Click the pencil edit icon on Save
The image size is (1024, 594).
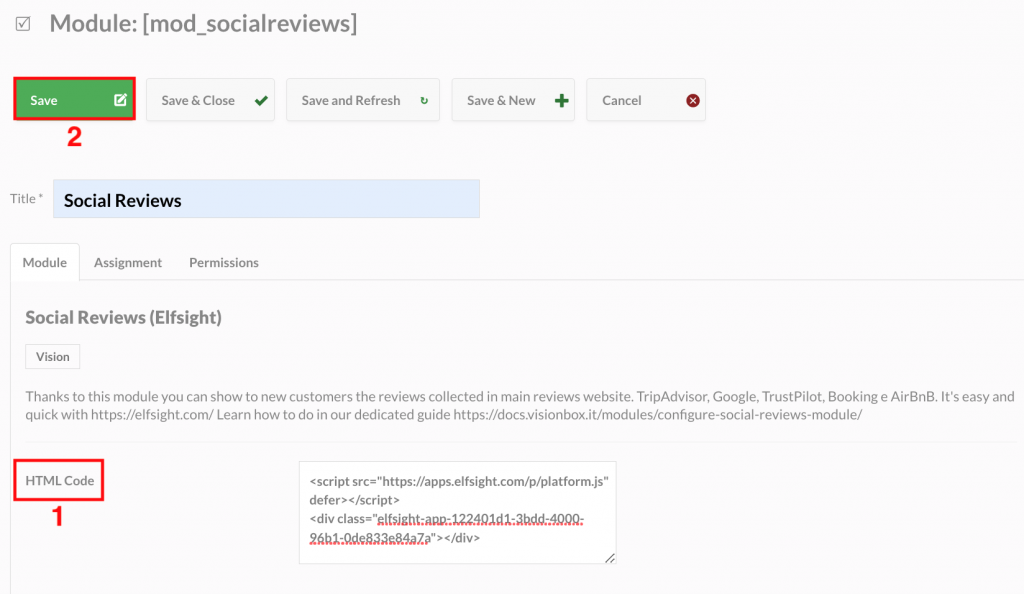point(120,100)
